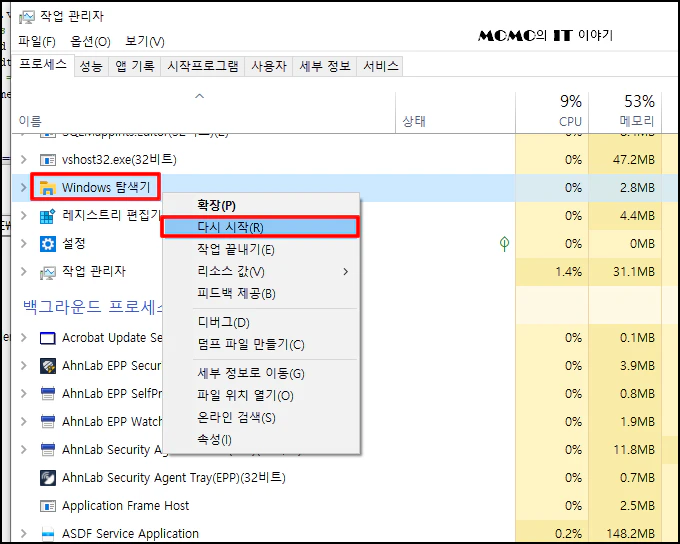Click the AhnLab EPP Security icon
Image resolution: width=680 pixels, height=544 pixels.
click(x=48, y=366)
